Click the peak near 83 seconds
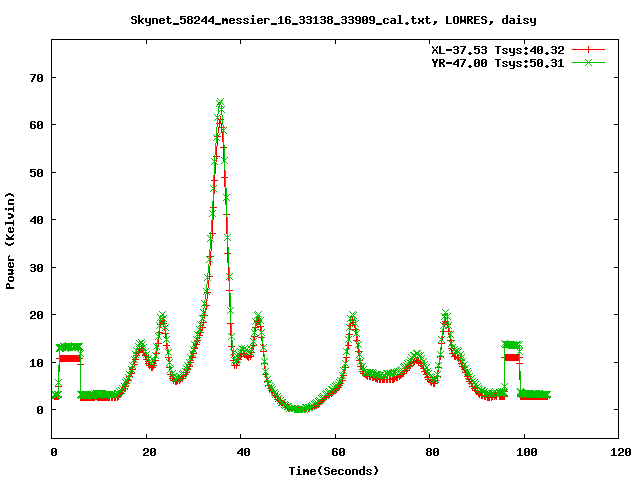640x480 pixels. pos(446,313)
